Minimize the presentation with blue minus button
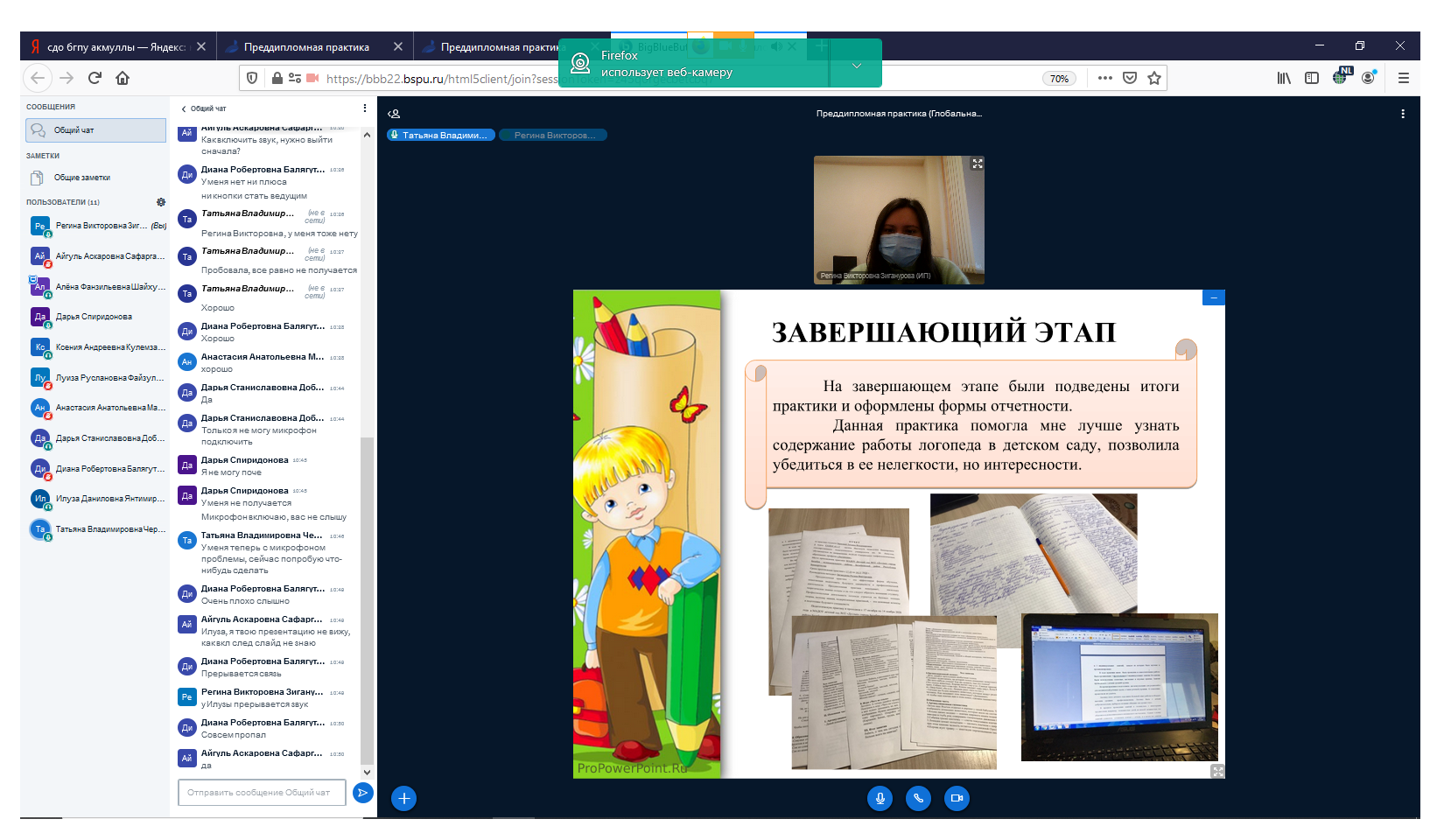1444x840 pixels. pyautogui.click(x=1214, y=298)
